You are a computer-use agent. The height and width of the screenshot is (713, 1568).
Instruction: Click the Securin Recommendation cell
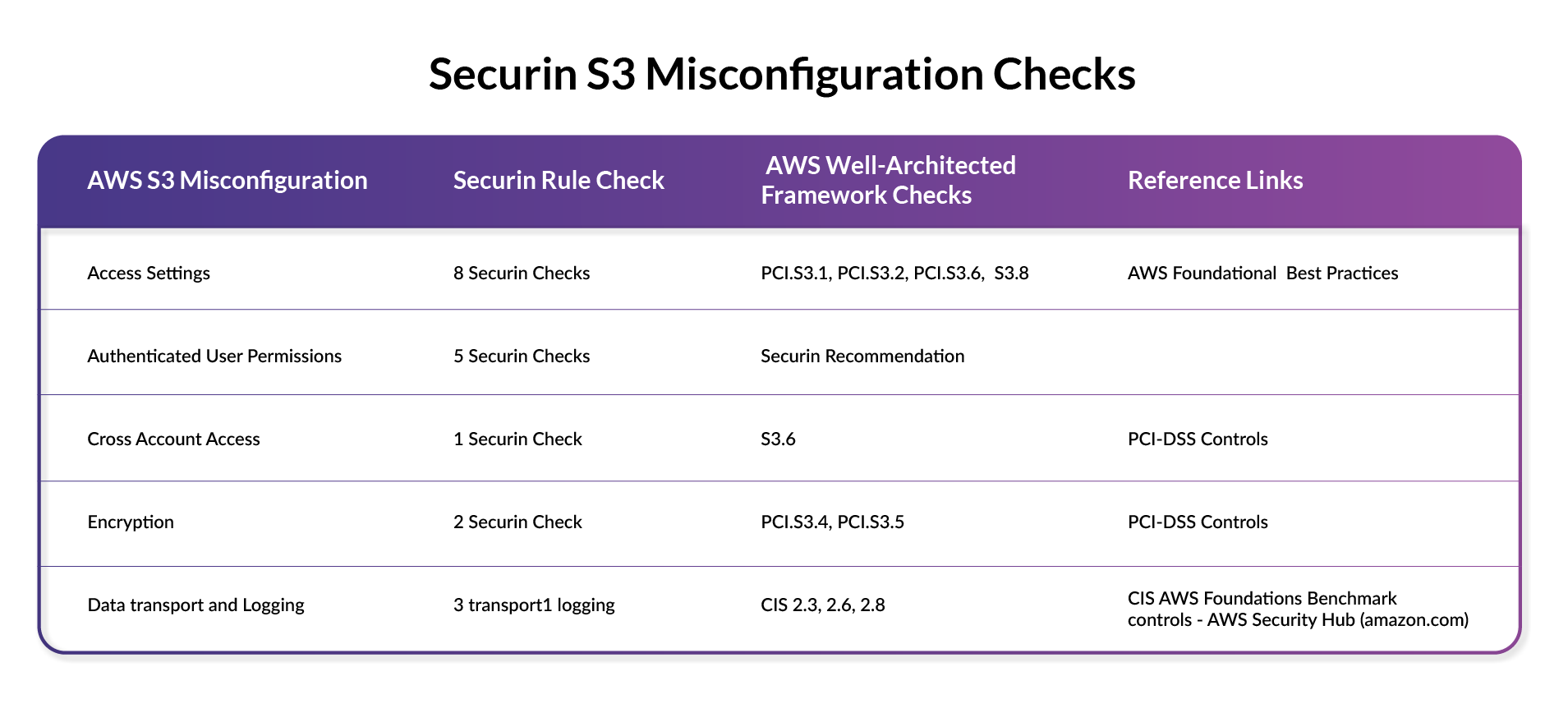862,356
